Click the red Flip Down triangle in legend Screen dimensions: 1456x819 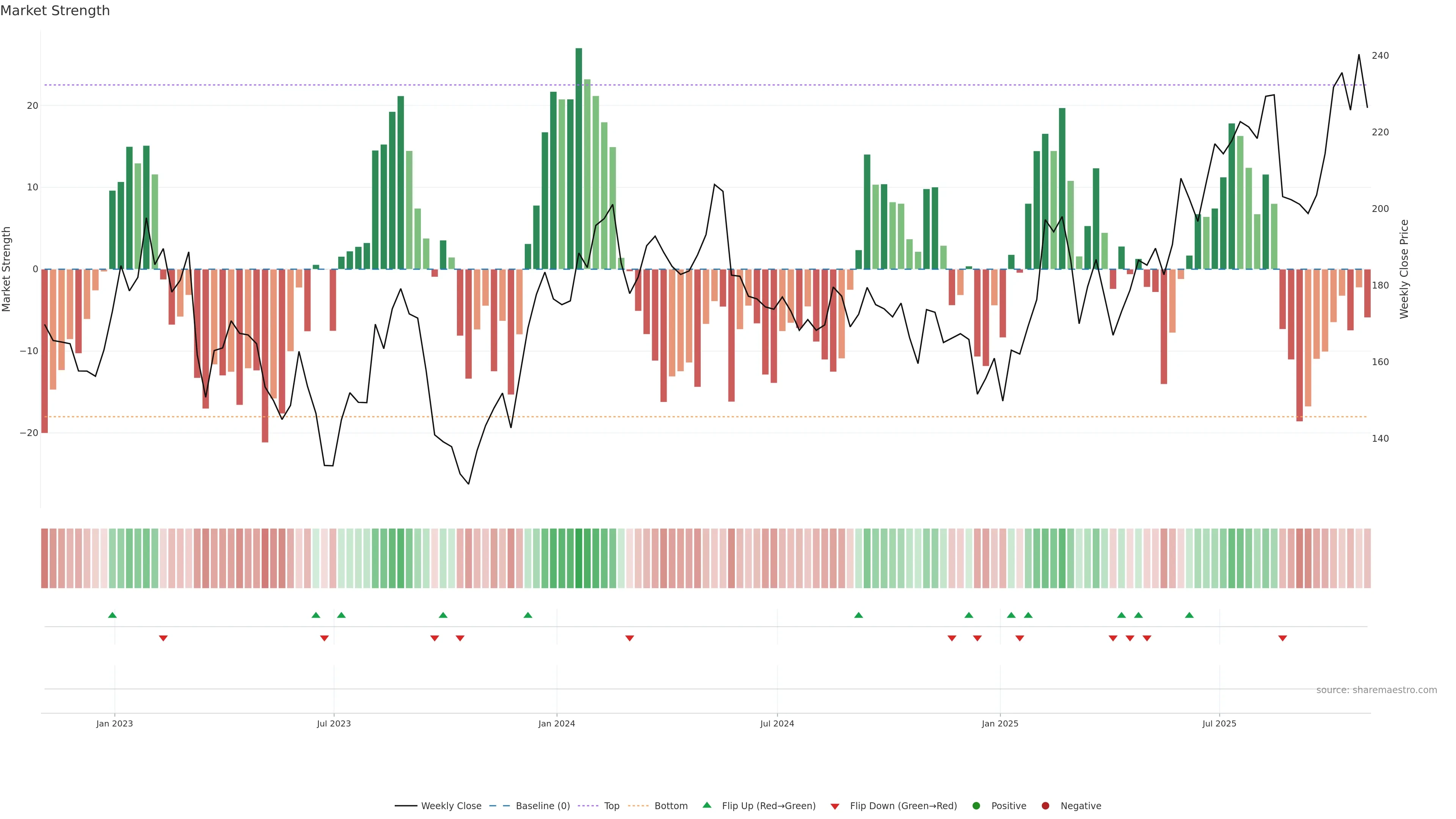[835, 806]
